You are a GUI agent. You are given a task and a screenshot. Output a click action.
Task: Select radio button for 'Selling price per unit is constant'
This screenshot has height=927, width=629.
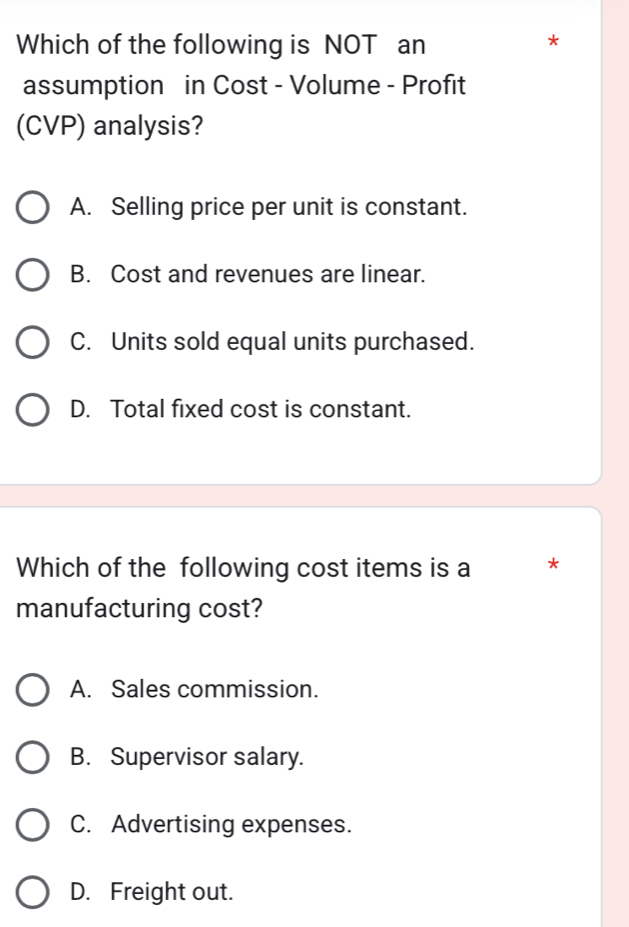point(34,209)
